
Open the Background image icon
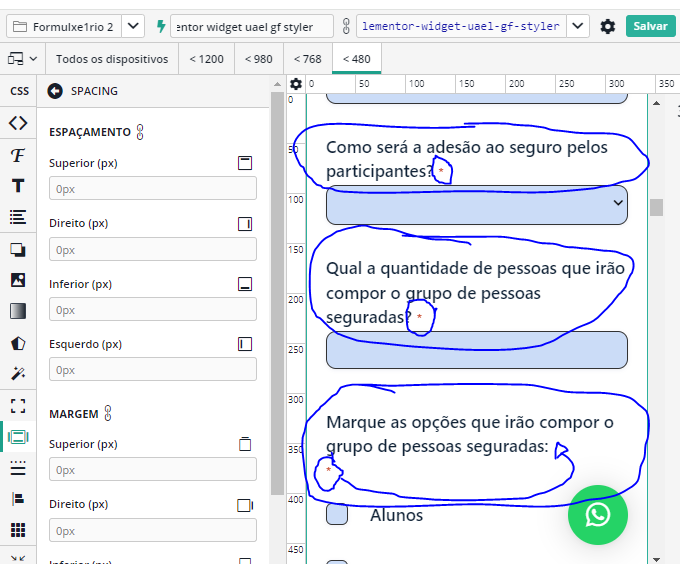(18, 280)
